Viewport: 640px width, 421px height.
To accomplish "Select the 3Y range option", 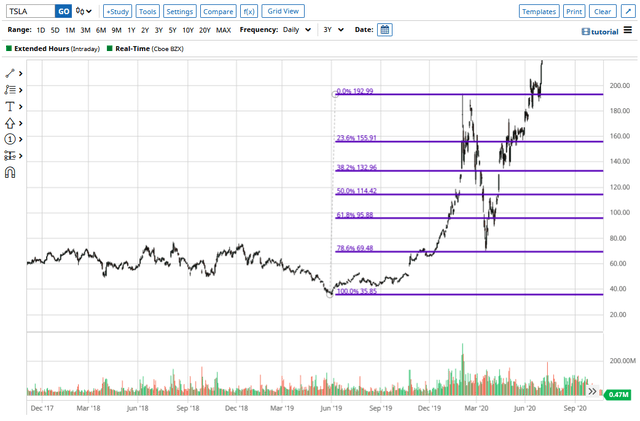I will [x=159, y=30].
